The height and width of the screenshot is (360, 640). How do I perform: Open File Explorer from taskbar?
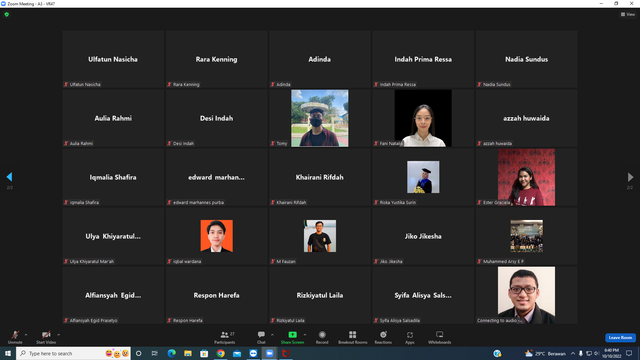coord(188,353)
